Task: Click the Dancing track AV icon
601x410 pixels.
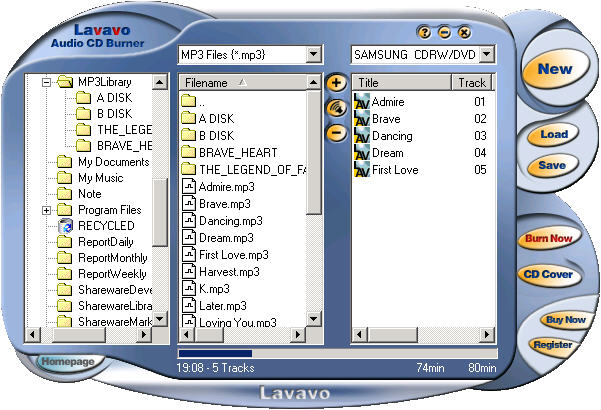Action: tap(361, 136)
